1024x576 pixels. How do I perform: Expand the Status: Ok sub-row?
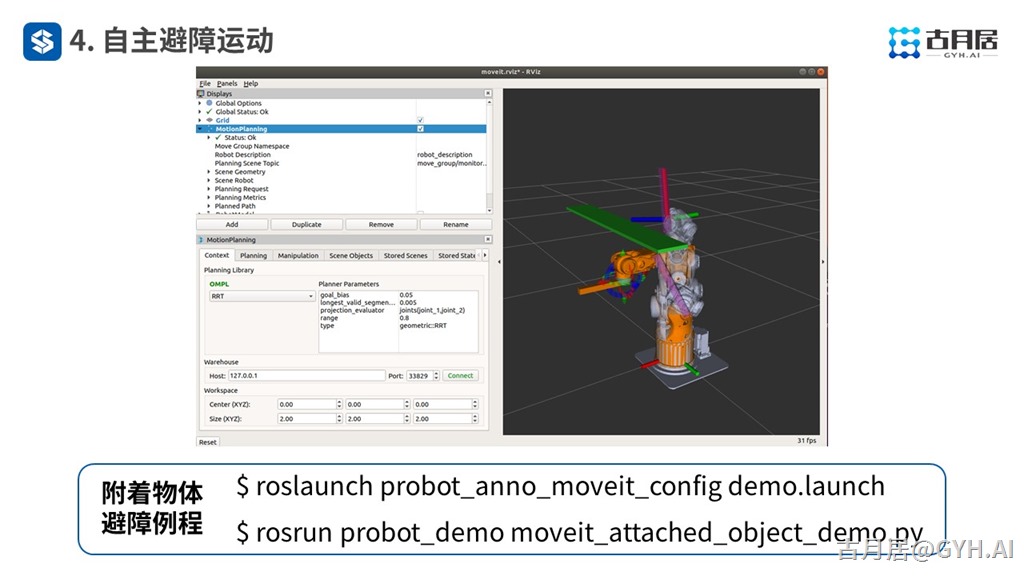point(209,138)
